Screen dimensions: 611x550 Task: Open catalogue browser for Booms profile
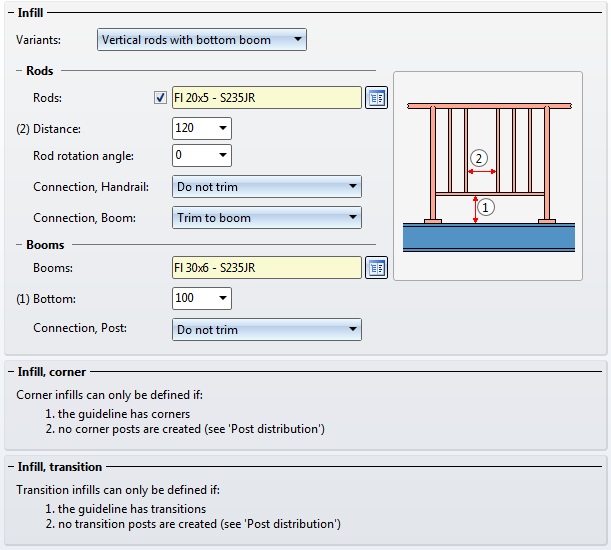point(376,268)
